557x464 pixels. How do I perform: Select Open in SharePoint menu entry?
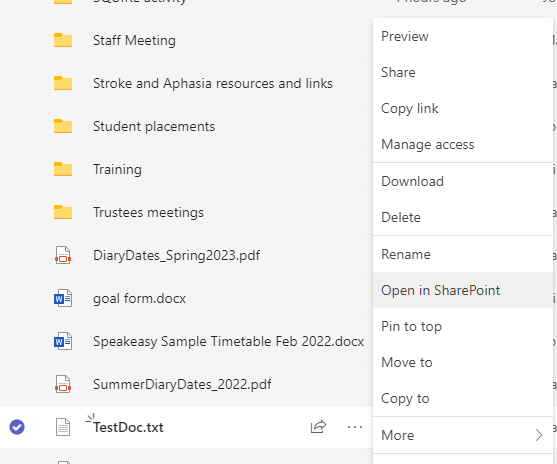click(463, 290)
